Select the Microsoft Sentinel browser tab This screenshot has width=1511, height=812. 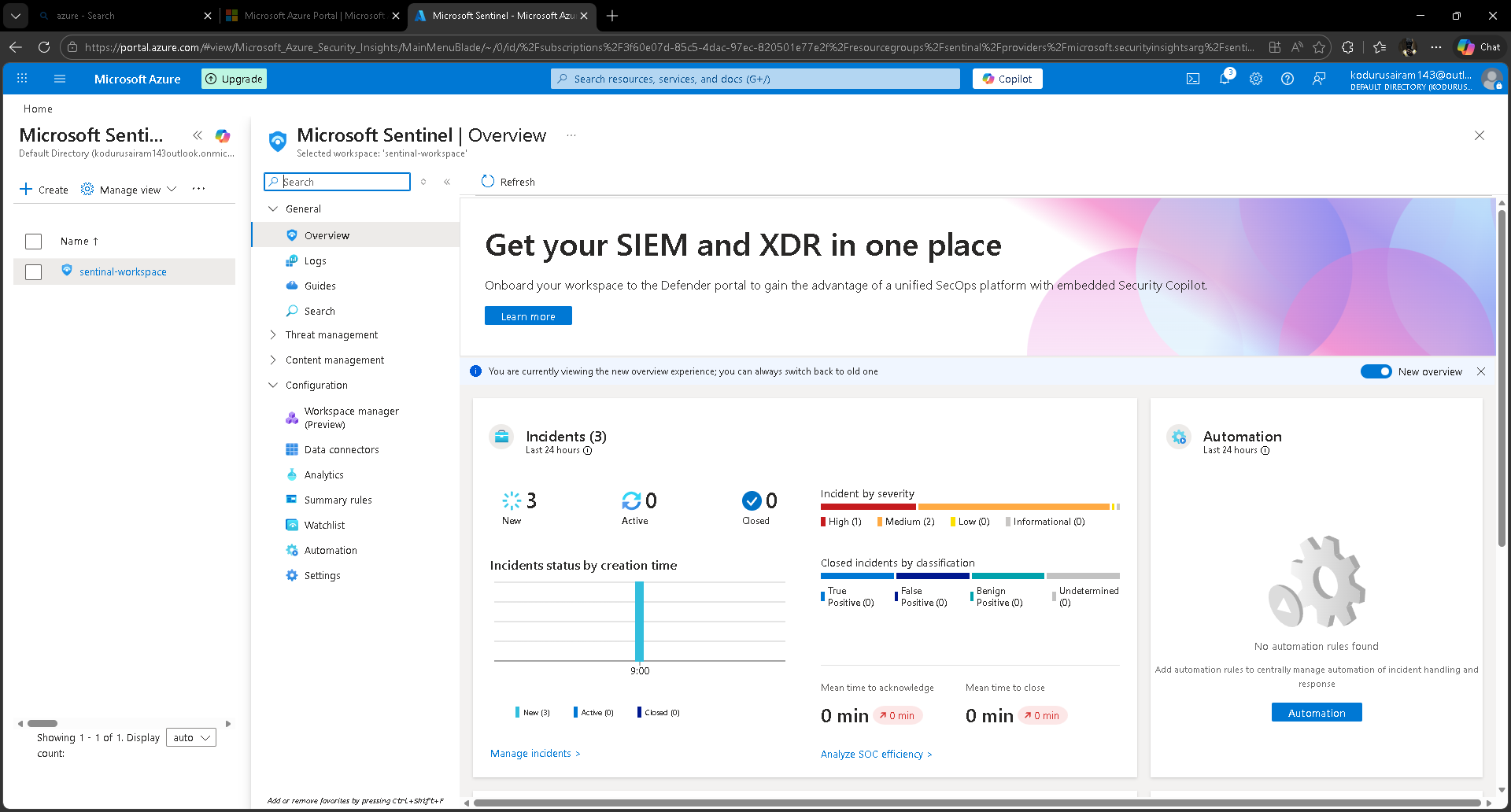point(501,16)
